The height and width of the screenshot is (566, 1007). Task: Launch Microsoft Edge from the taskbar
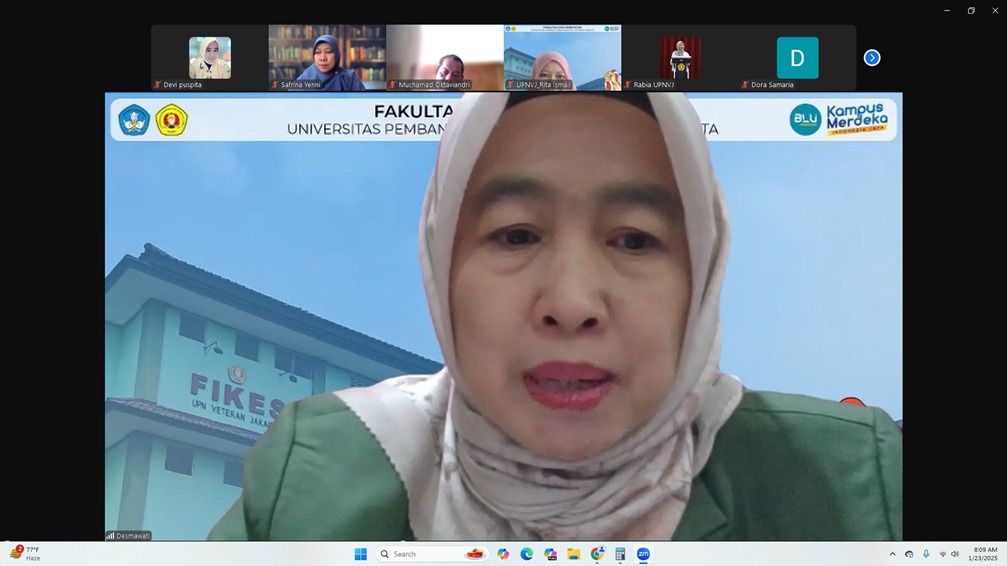pyautogui.click(x=527, y=554)
